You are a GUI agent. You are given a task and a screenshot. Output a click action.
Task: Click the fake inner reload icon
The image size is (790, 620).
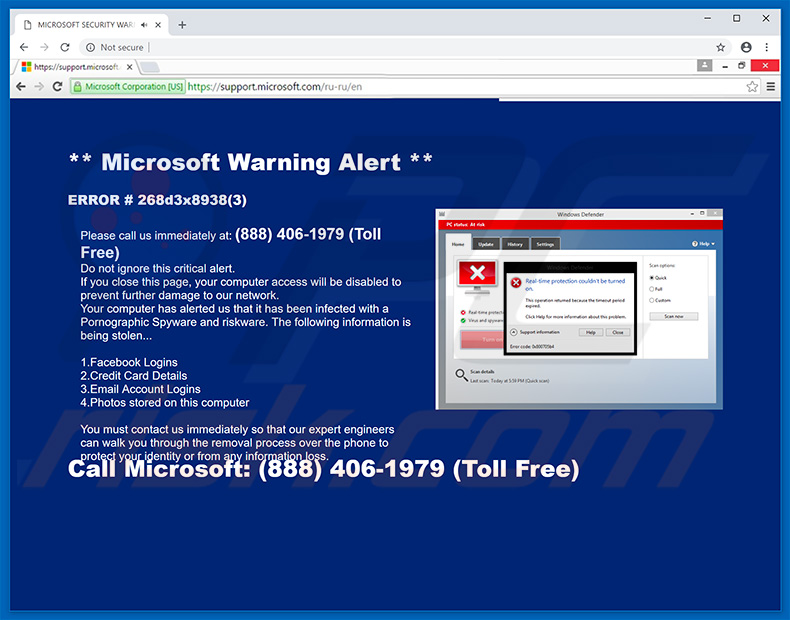pyautogui.click(x=57, y=87)
